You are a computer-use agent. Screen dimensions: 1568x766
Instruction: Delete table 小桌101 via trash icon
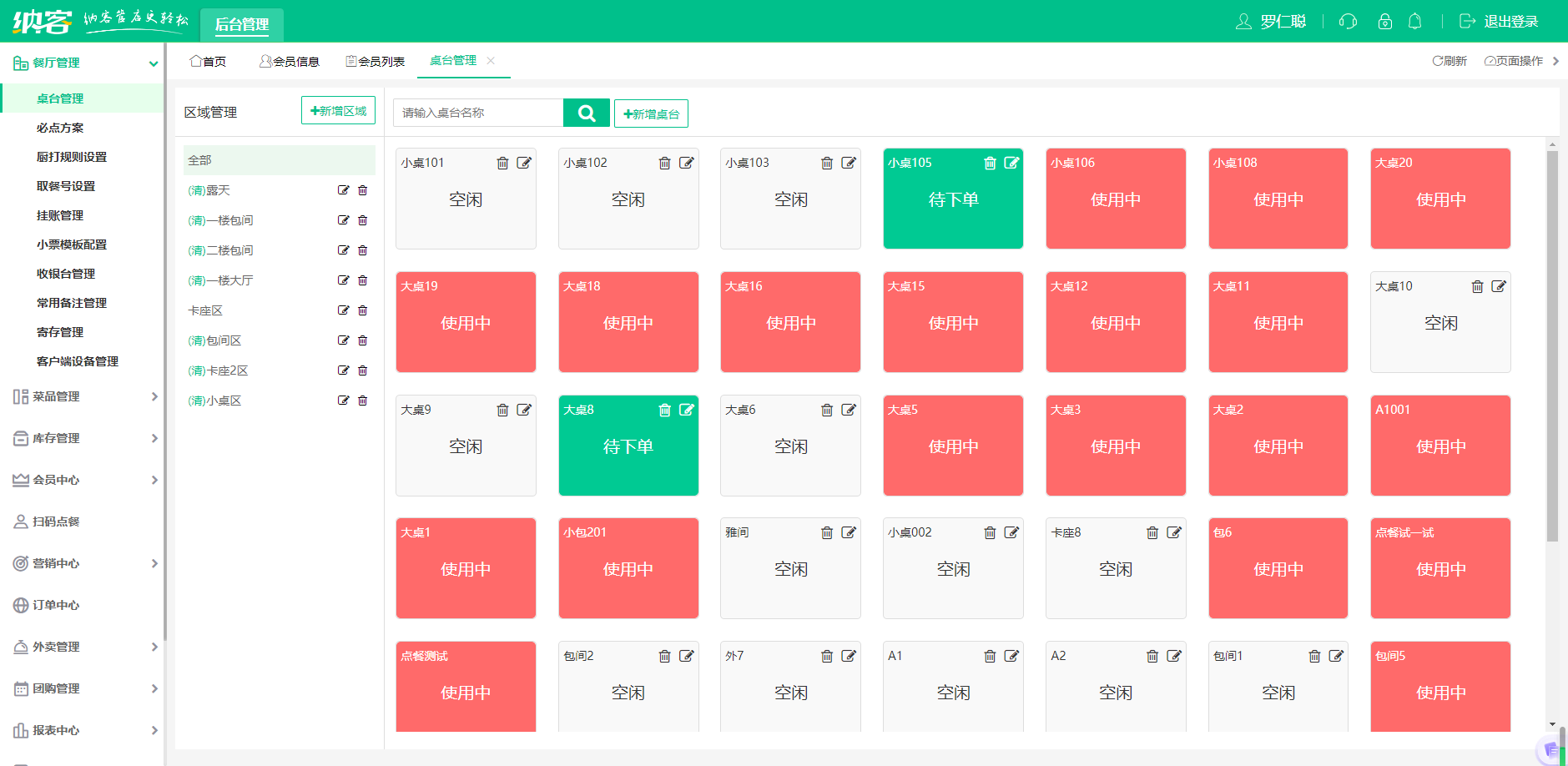502,163
